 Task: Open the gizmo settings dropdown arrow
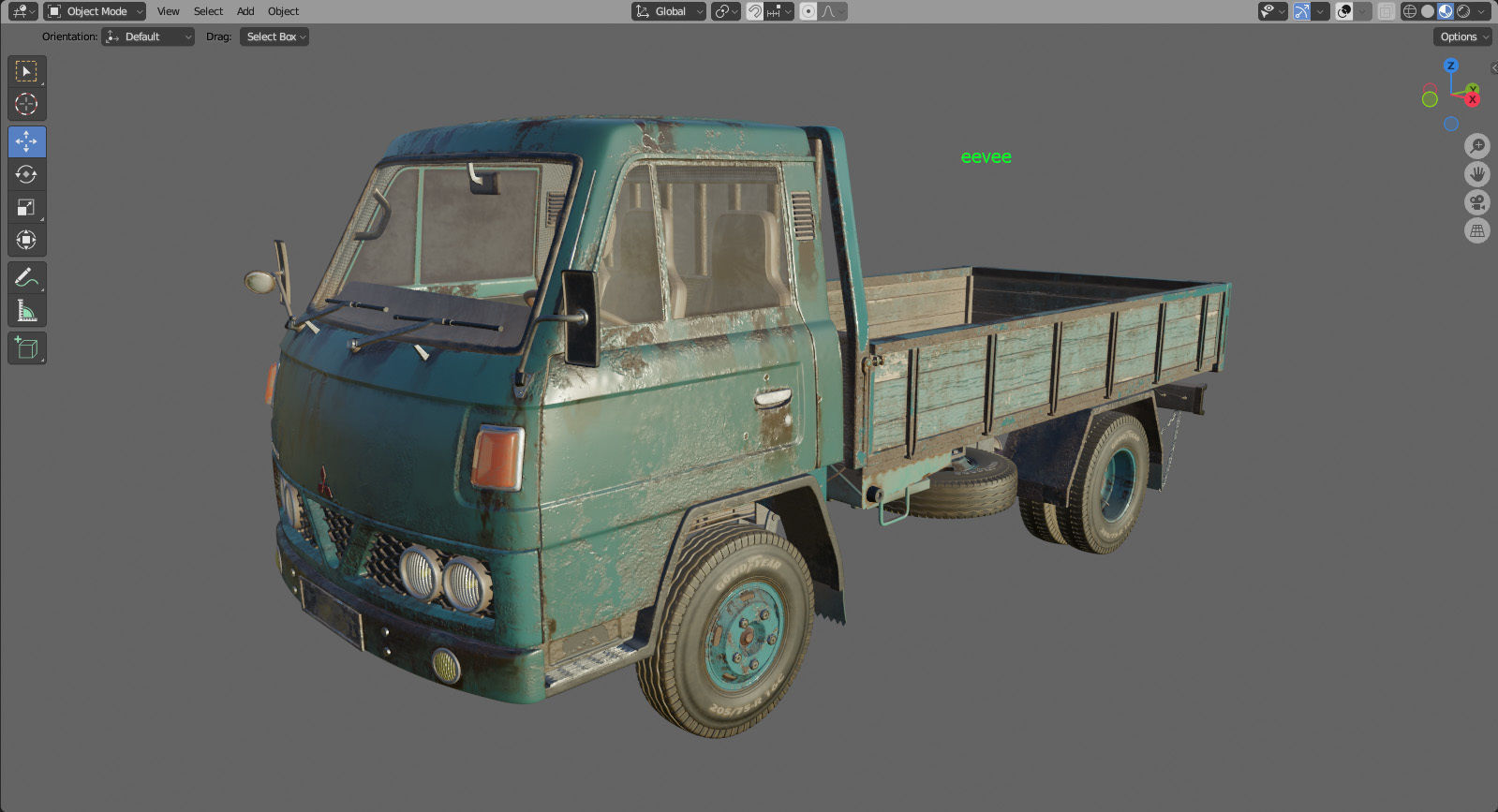coord(1320,11)
